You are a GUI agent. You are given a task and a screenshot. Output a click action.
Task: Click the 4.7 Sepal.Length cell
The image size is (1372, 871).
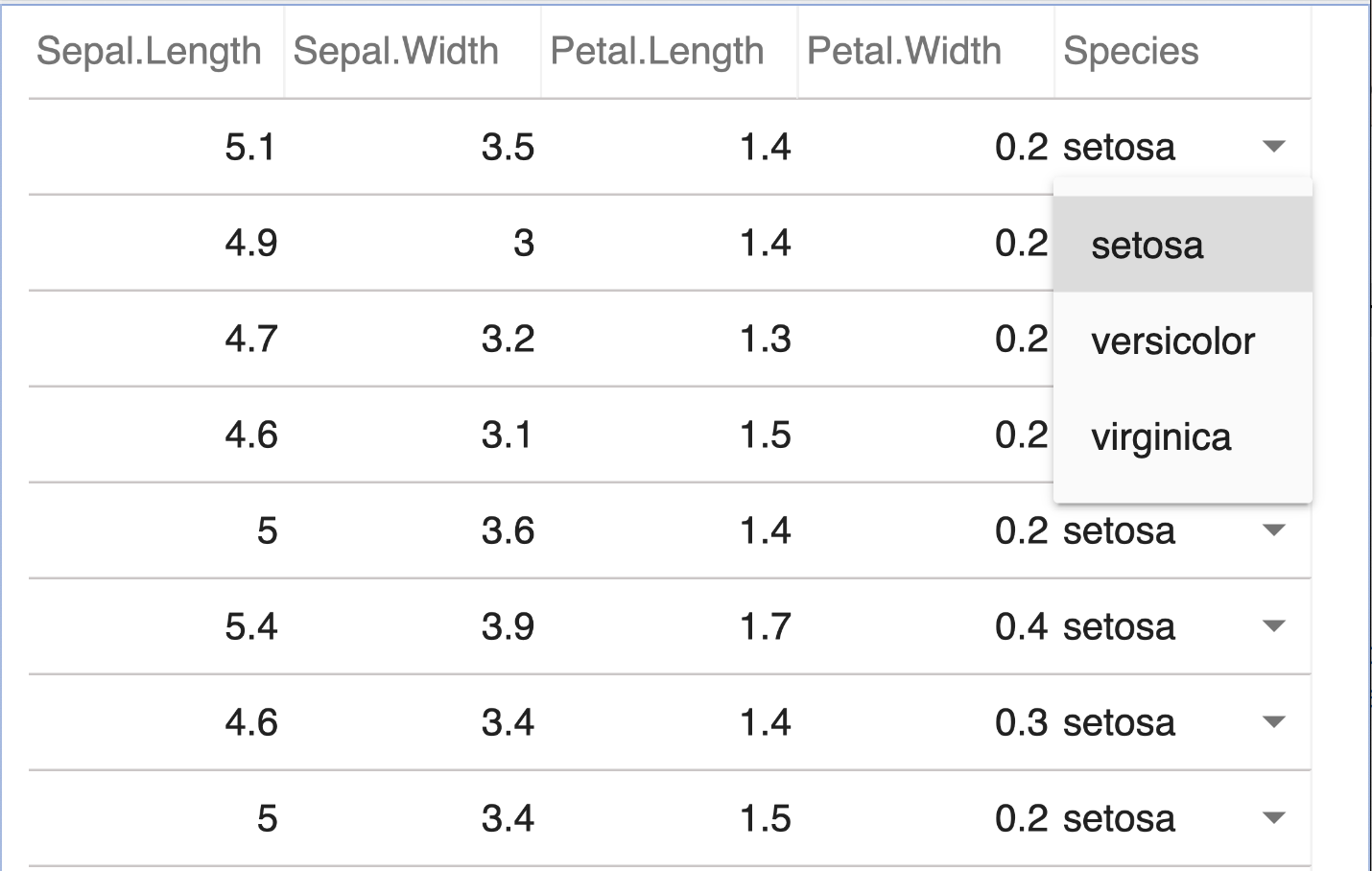click(x=250, y=339)
